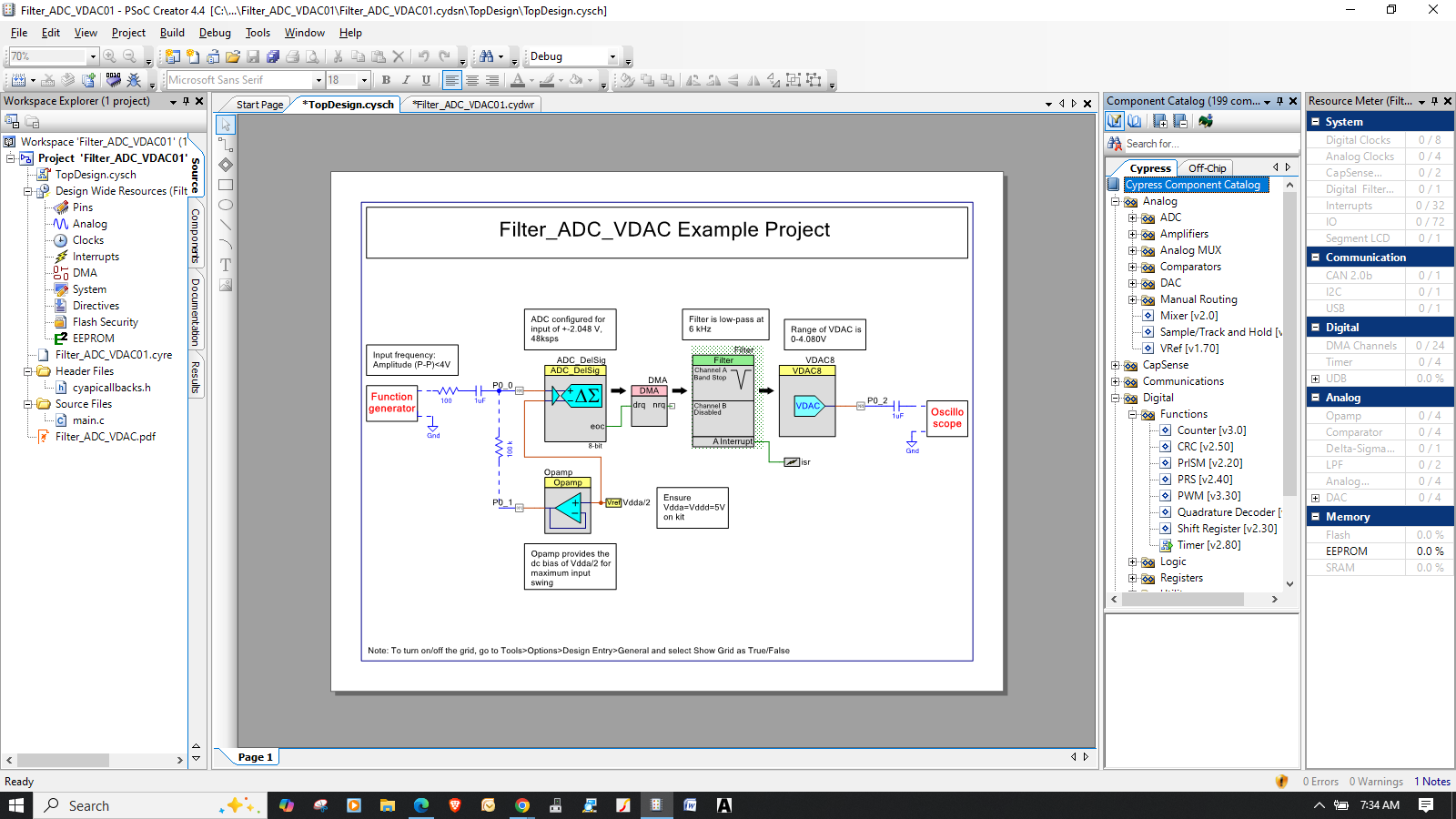Pin the Resource Meter panel
This screenshot has height=819, width=1456.
pyautogui.click(x=1435, y=101)
